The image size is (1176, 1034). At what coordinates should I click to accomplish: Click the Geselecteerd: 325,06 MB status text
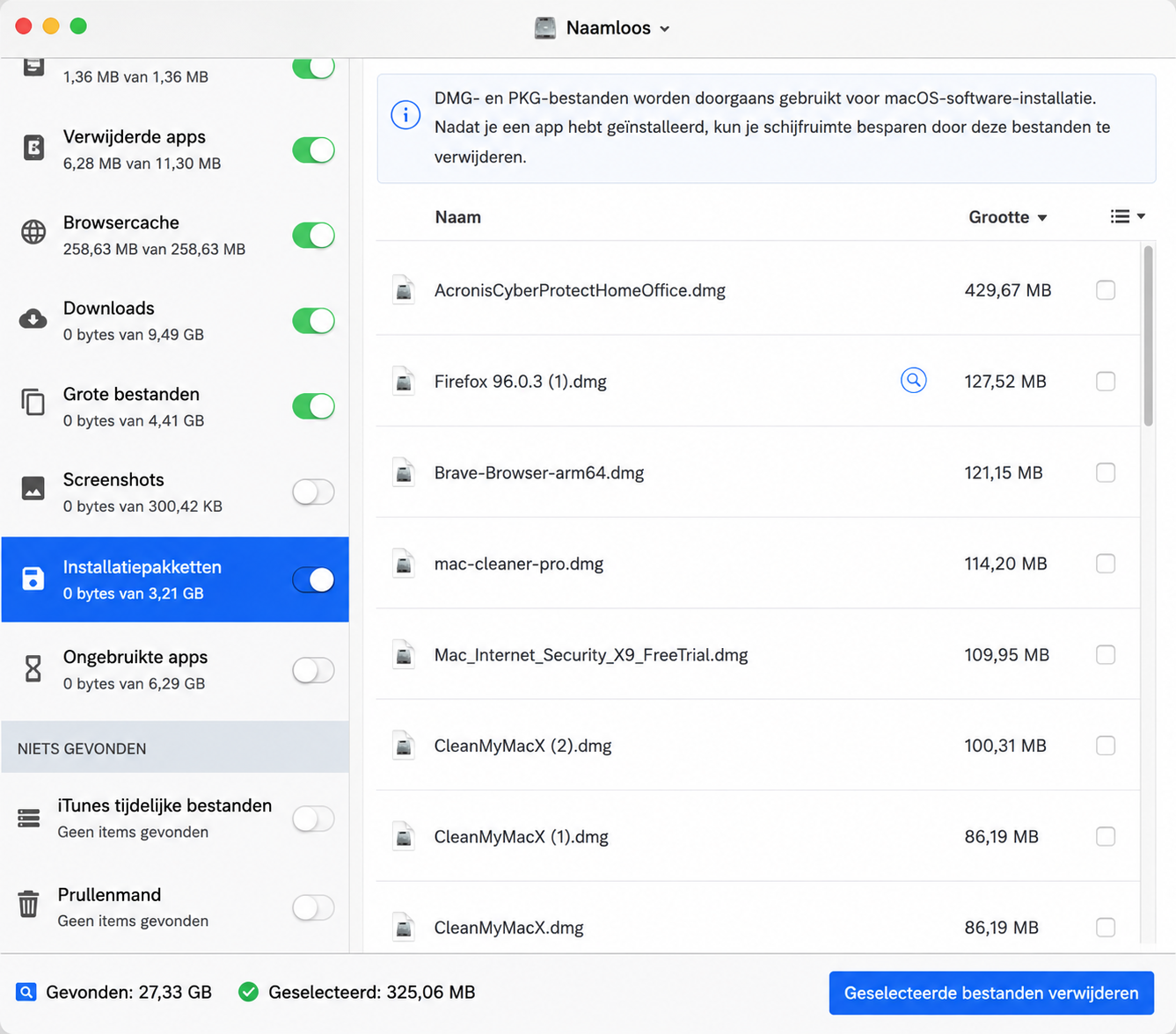pyautogui.click(x=371, y=993)
